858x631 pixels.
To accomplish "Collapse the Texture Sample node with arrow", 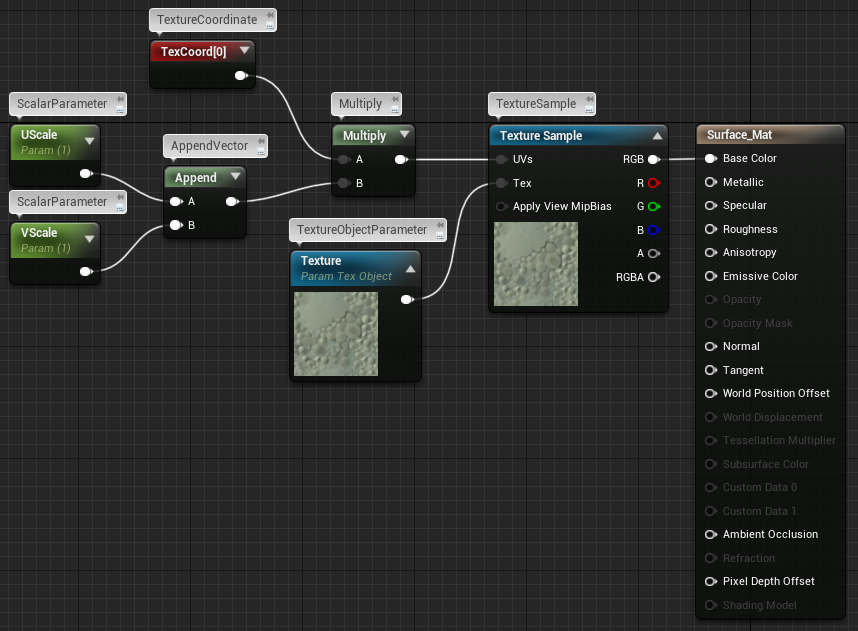I will (x=657, y=136).
